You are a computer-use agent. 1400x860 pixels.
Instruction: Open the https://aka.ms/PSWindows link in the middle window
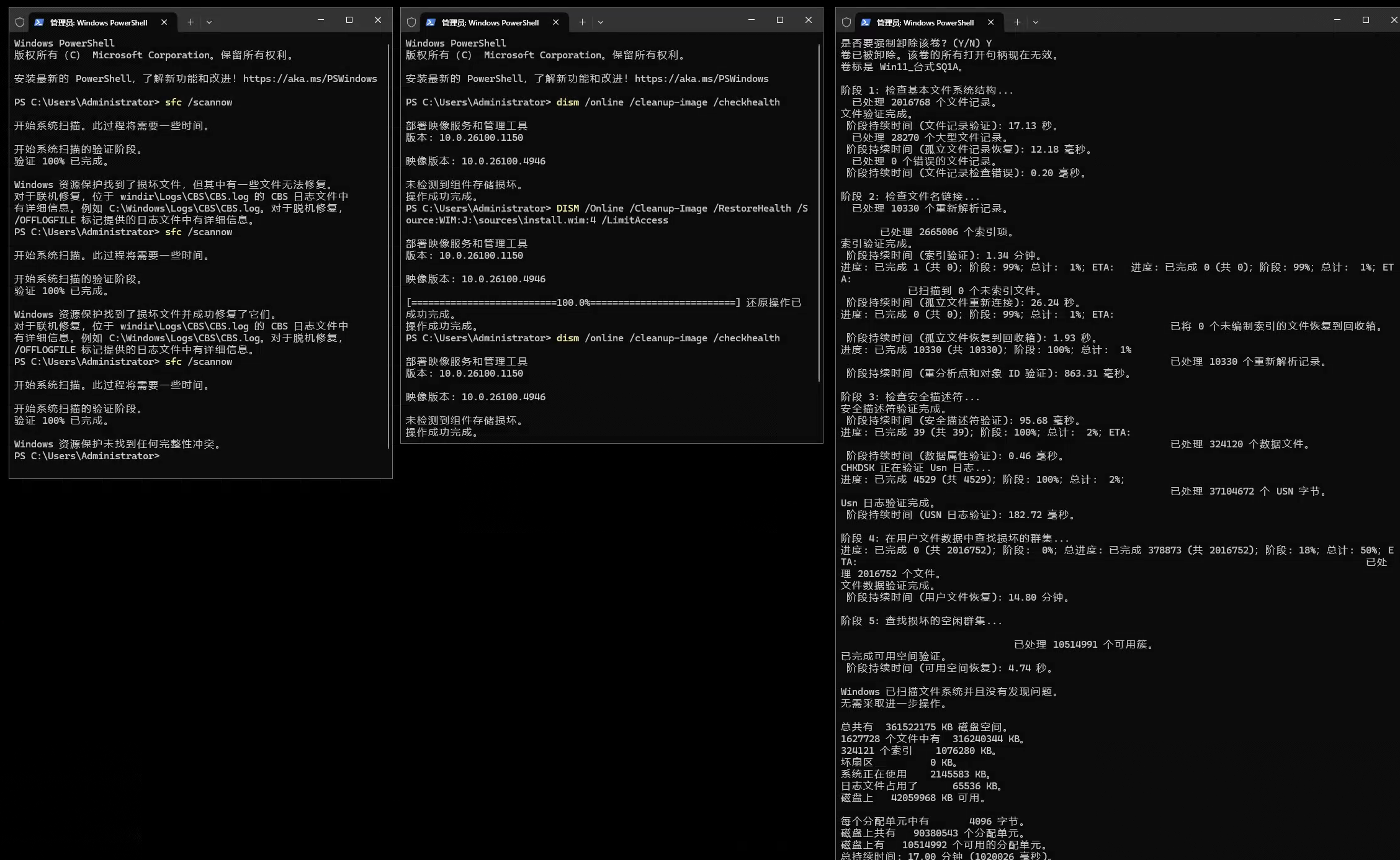701,79
